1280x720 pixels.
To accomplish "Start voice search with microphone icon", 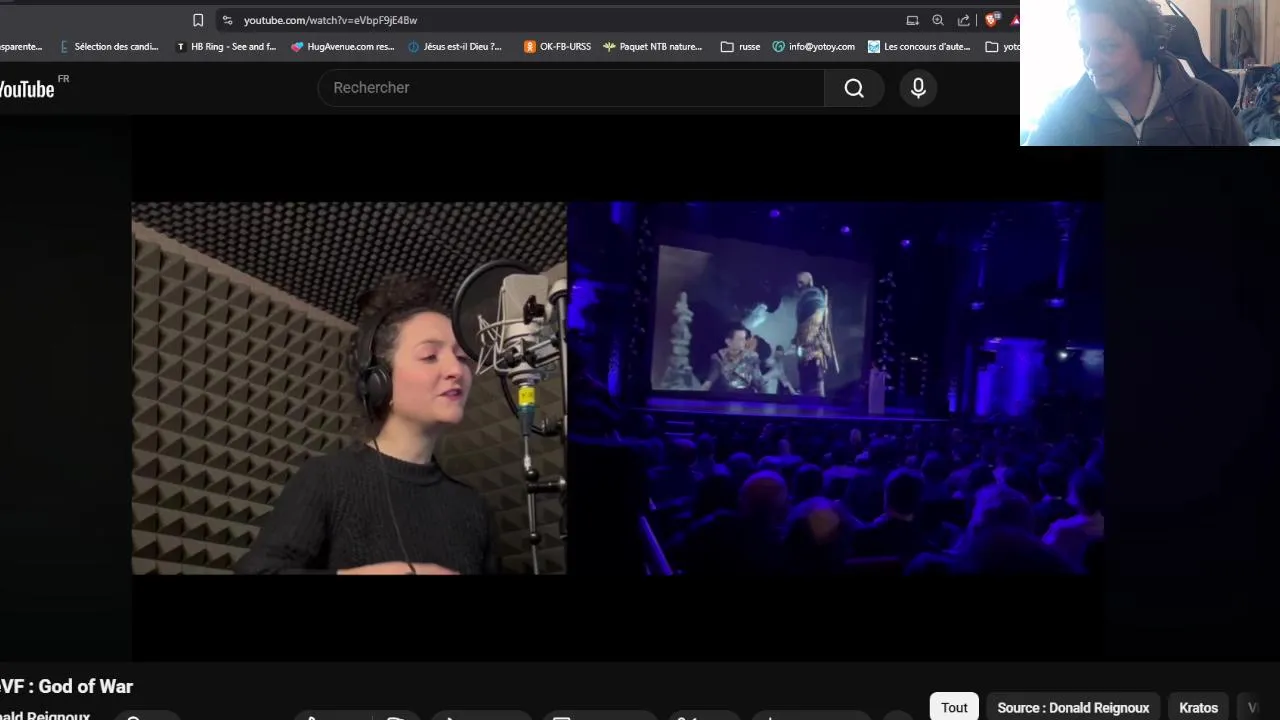I will coord(918,88).
